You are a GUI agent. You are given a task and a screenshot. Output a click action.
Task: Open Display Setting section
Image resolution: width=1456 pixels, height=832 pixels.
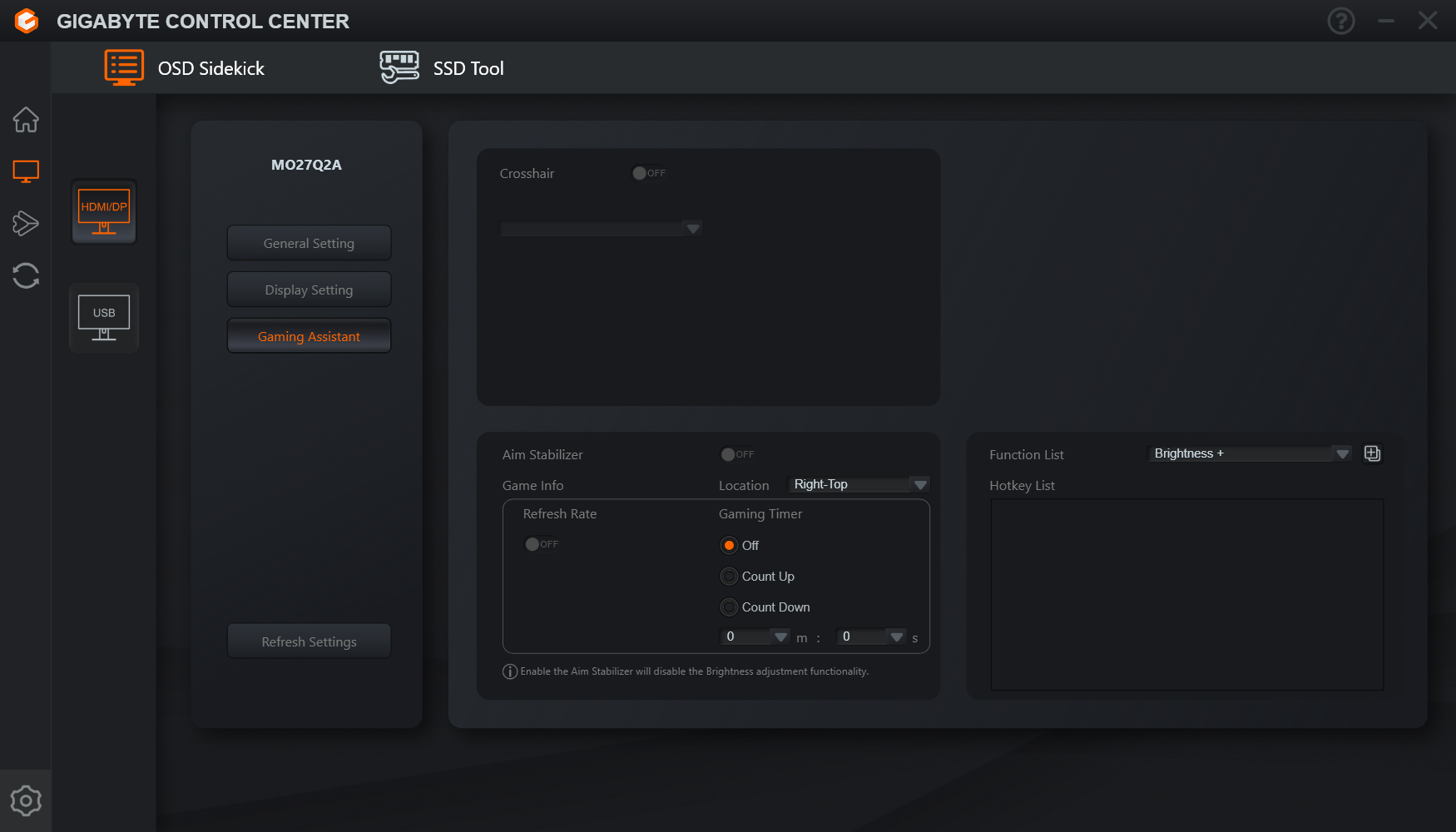[x=309, y=290]
